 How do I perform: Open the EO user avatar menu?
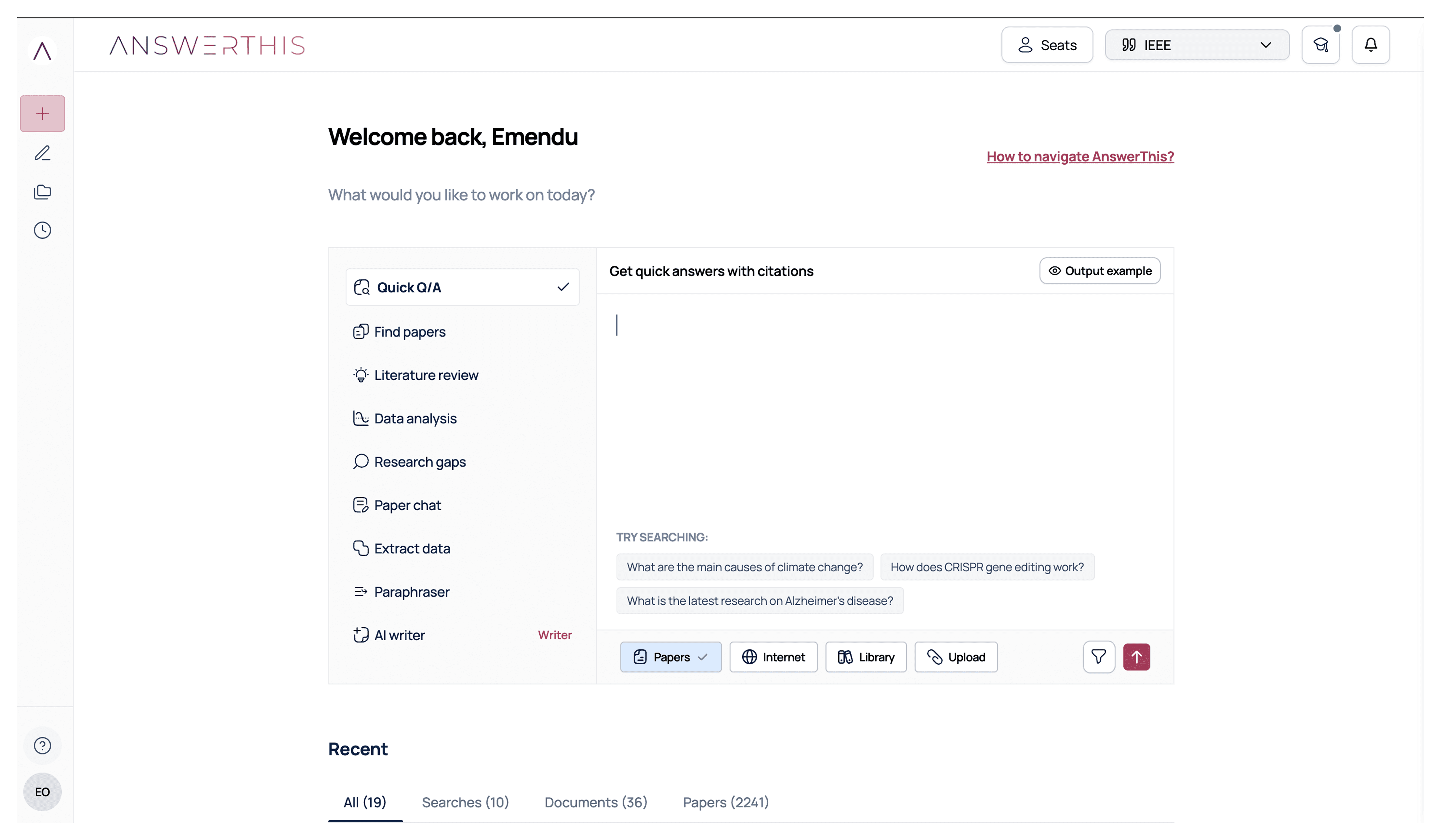[42, 791]
